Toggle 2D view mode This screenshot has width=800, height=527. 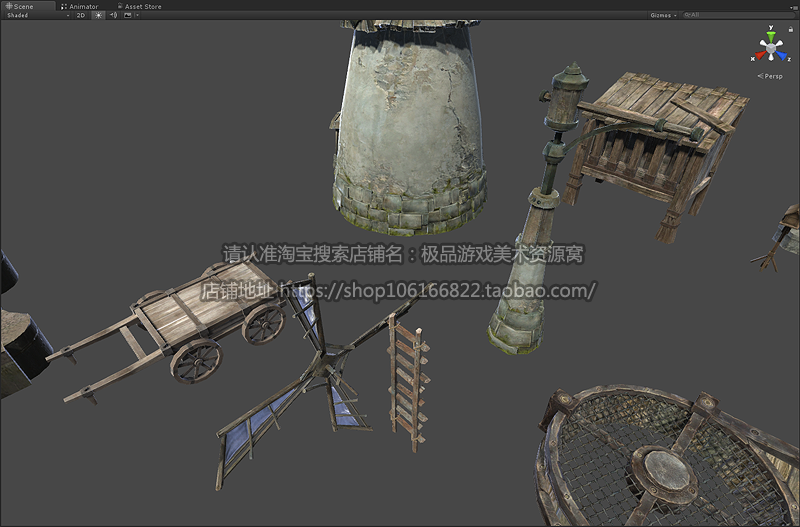click(81, 15)
